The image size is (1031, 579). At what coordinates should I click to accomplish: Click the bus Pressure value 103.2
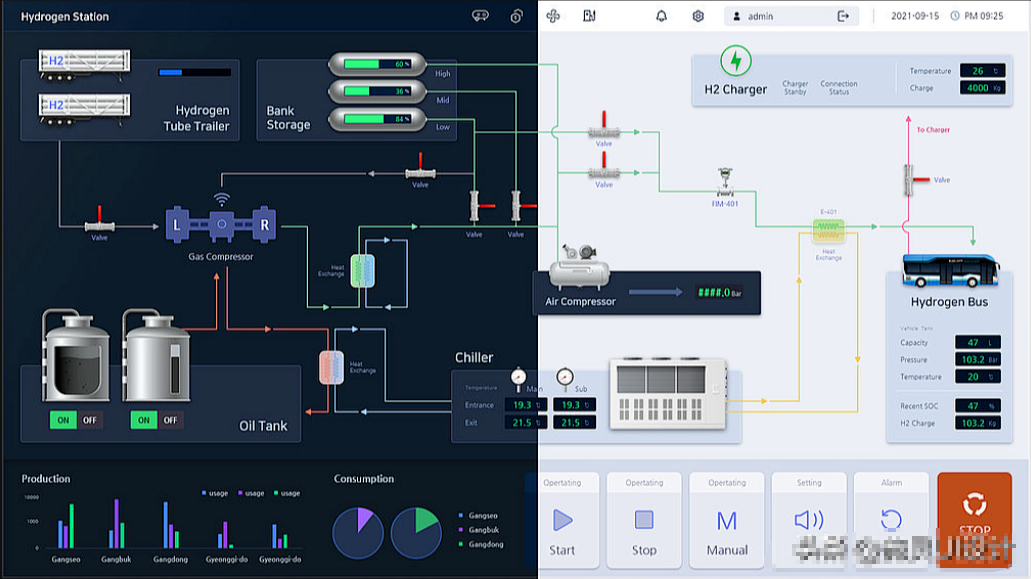[978, 359]
